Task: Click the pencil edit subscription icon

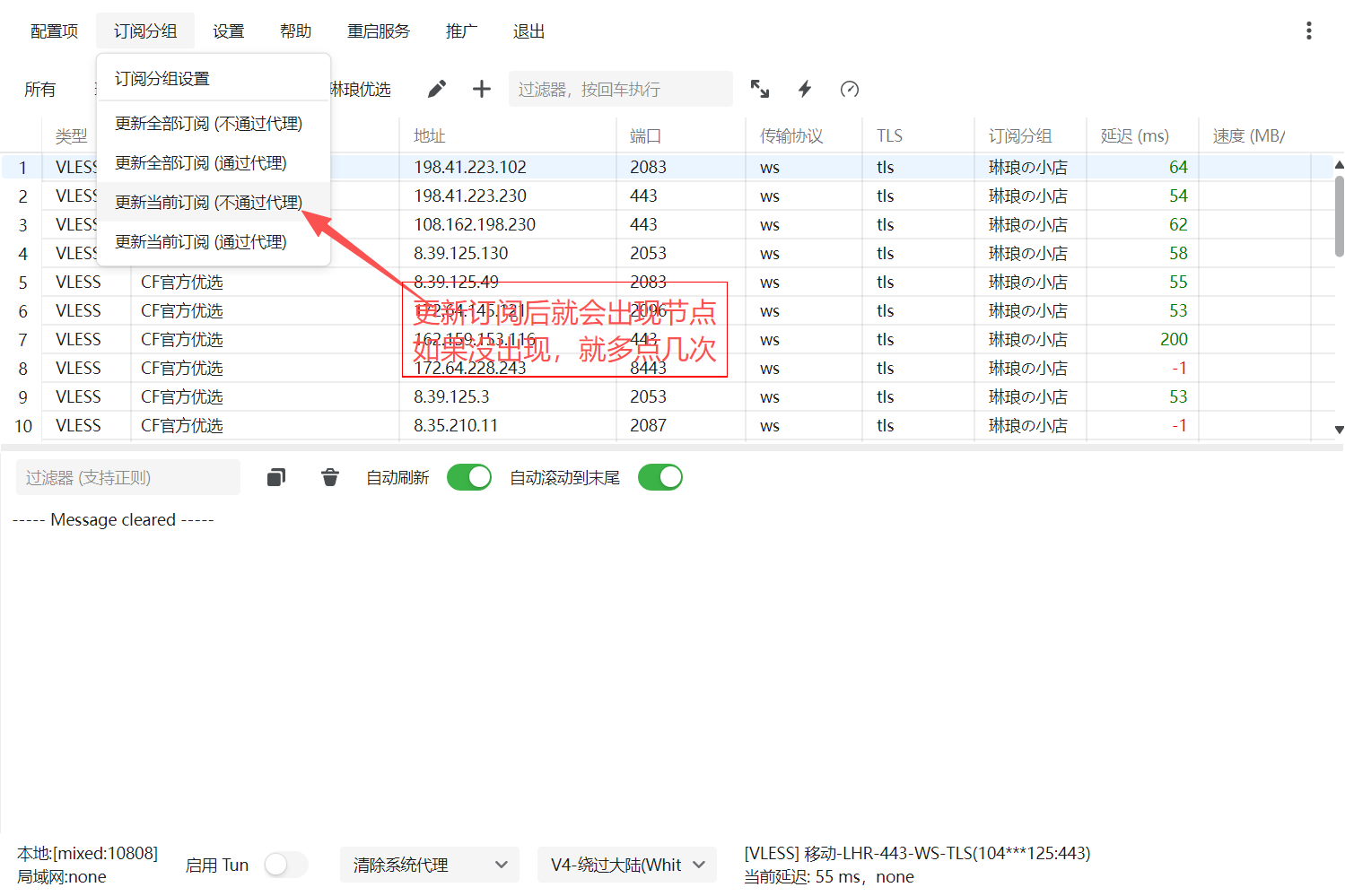Action: tap(437, 89)
